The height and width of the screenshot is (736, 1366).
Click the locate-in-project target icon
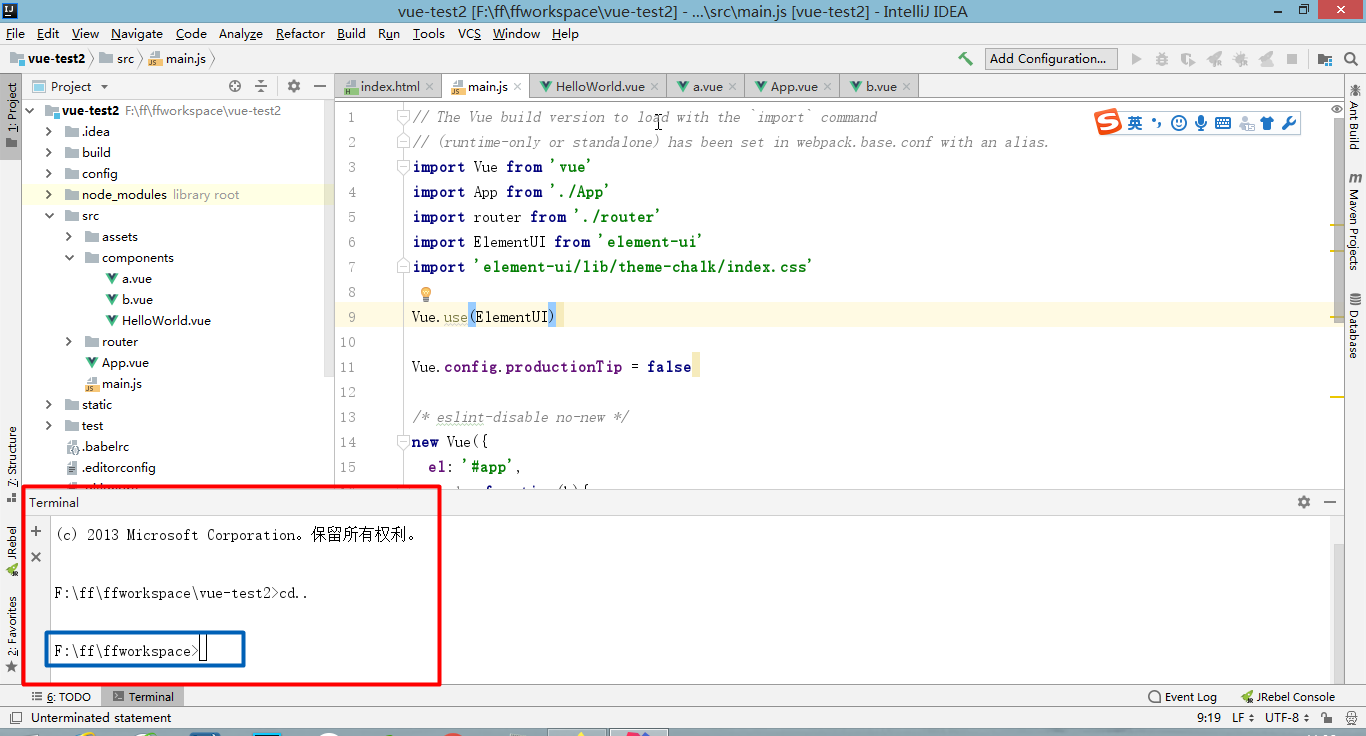pos(235,86)
